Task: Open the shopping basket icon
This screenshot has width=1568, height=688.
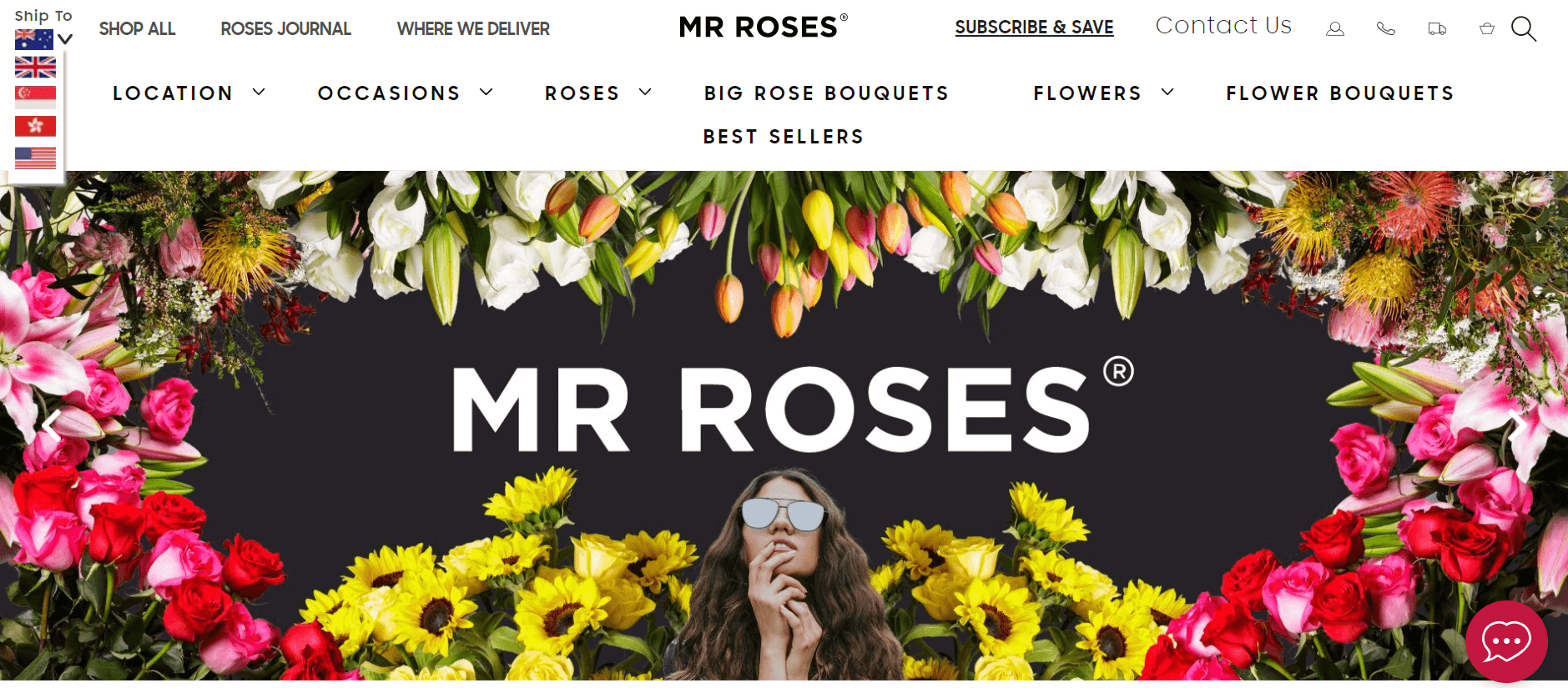Action: click(x=1487, y=29)
